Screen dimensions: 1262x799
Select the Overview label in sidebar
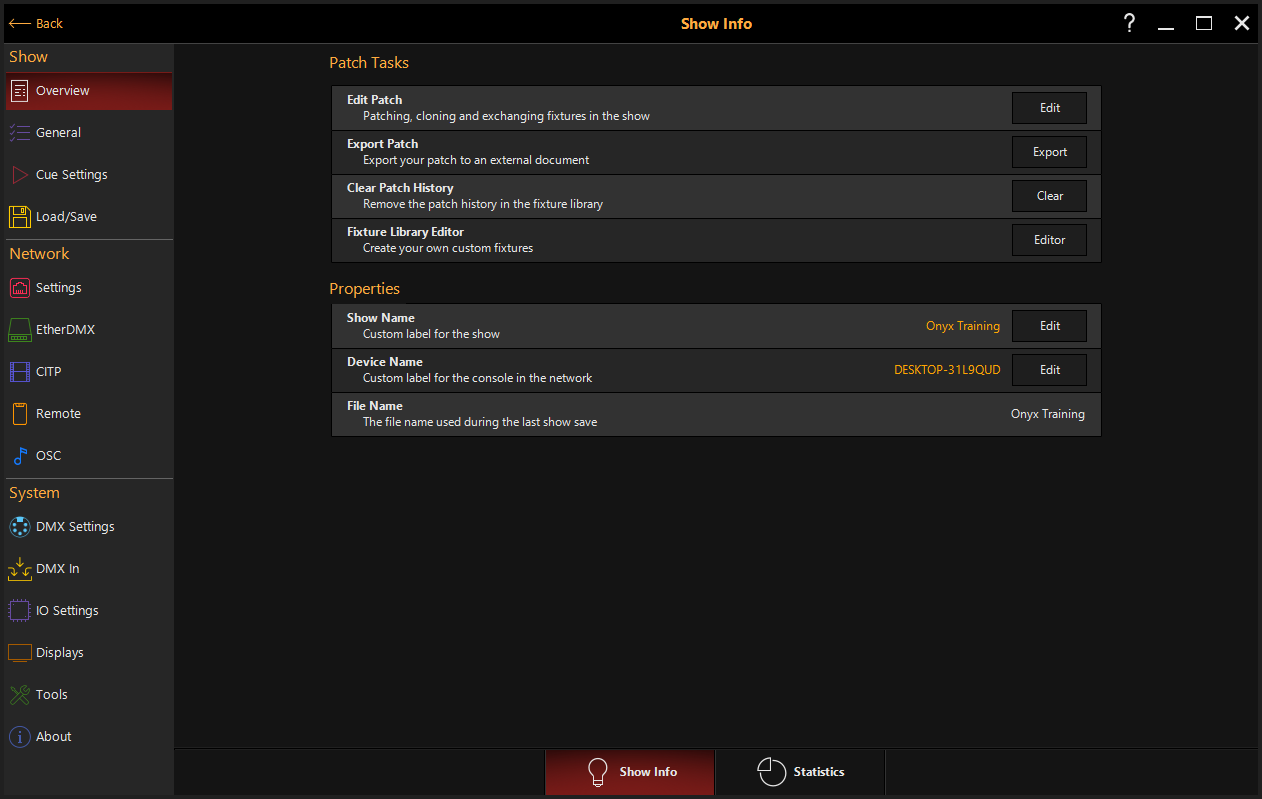63,91
